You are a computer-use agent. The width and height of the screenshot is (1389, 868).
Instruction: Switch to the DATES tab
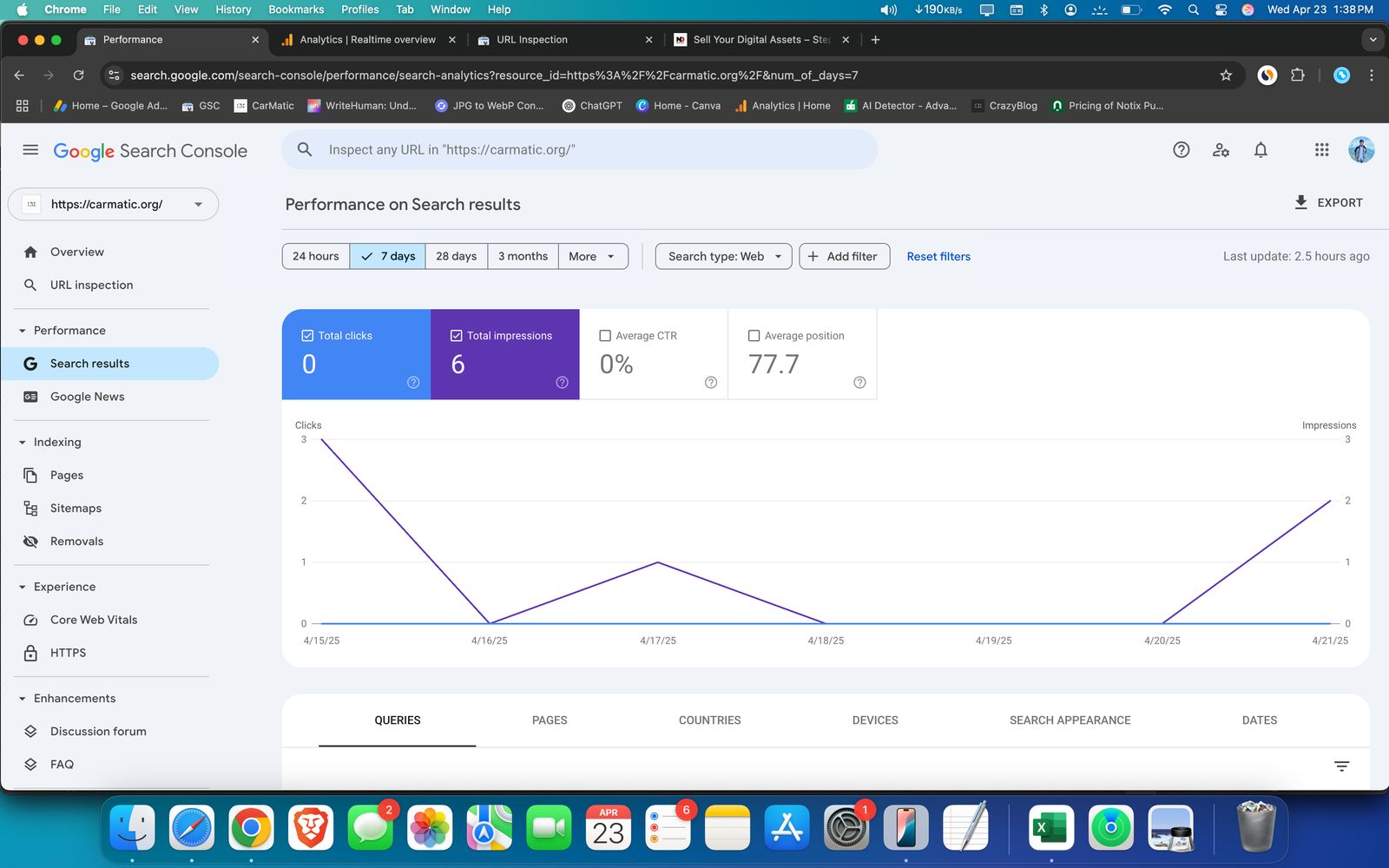tap(1260, 720)
